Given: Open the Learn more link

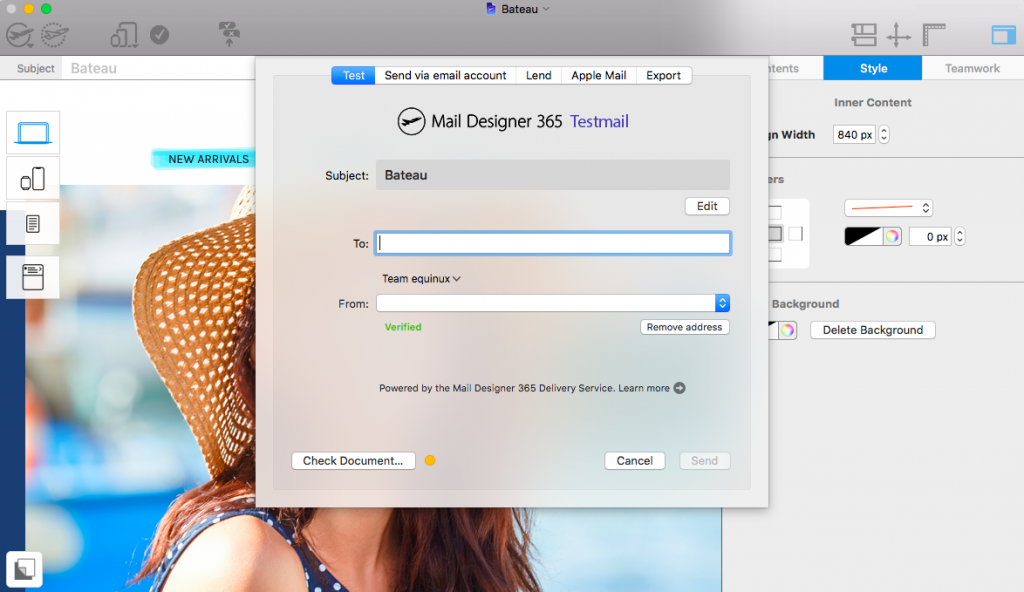Looking at the screenshot, I should pos(644,388).
